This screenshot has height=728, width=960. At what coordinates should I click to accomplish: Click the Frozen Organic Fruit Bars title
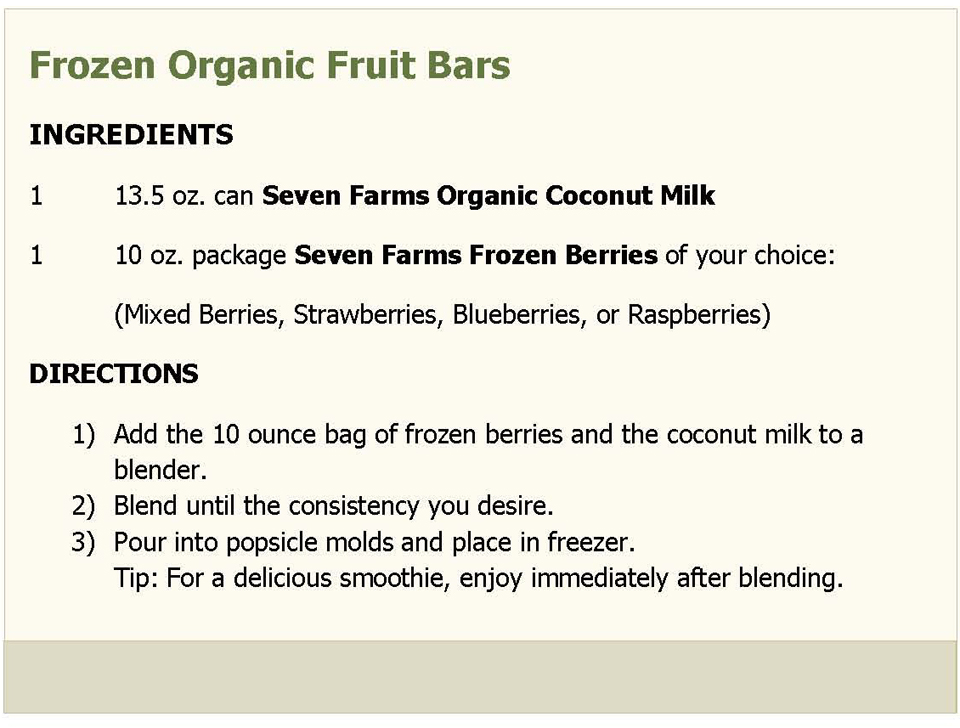tap(270, 66)
